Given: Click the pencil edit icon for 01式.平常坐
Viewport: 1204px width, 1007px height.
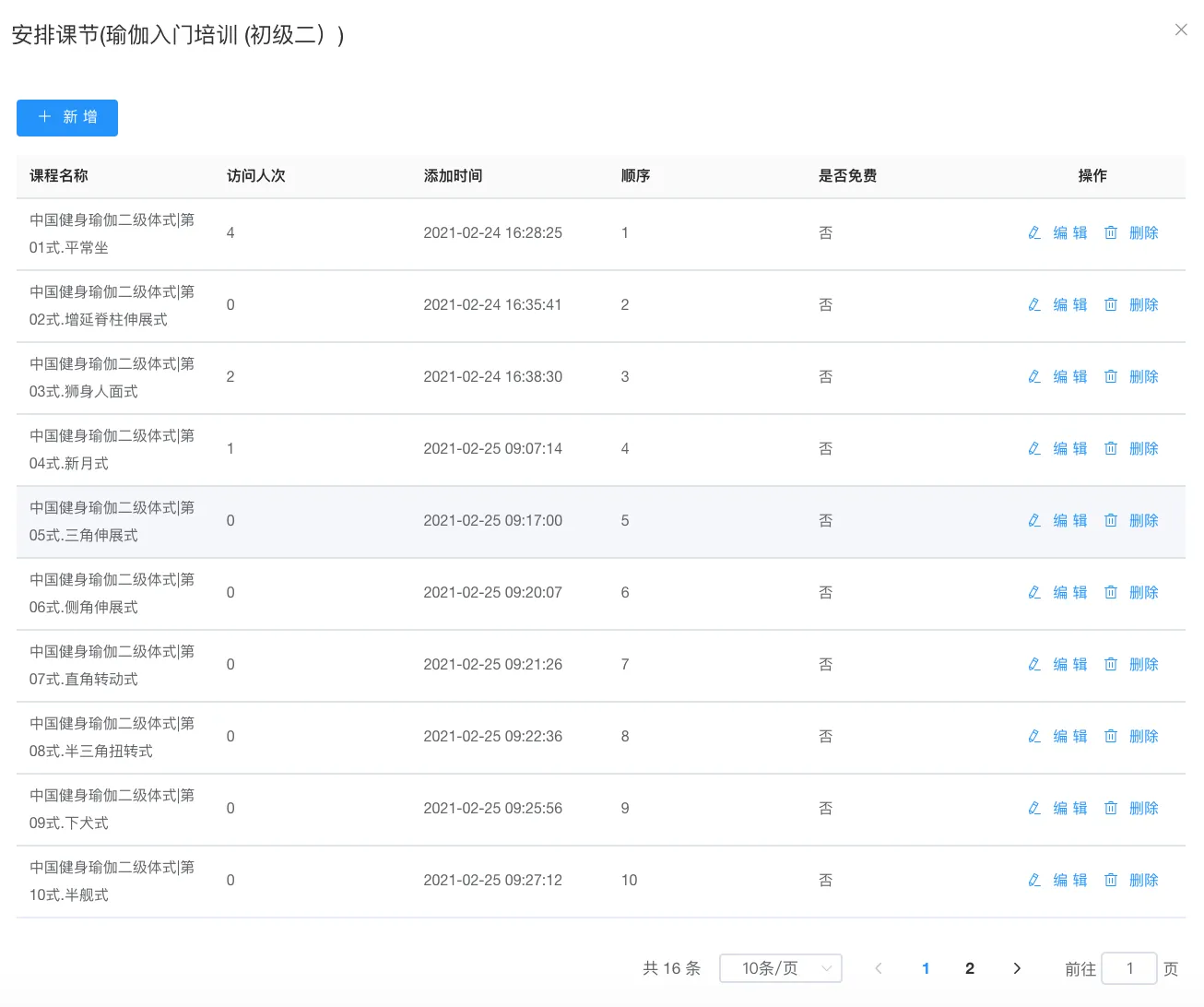Looking at the screenshot, I should tap(1034, 233).
